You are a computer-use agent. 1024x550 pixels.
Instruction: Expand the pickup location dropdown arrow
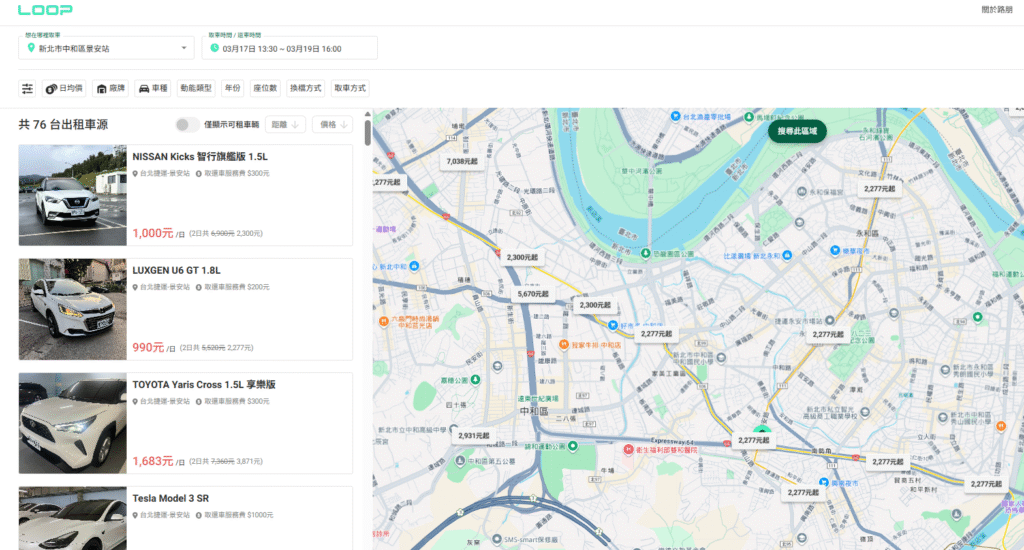pos(184,48)
